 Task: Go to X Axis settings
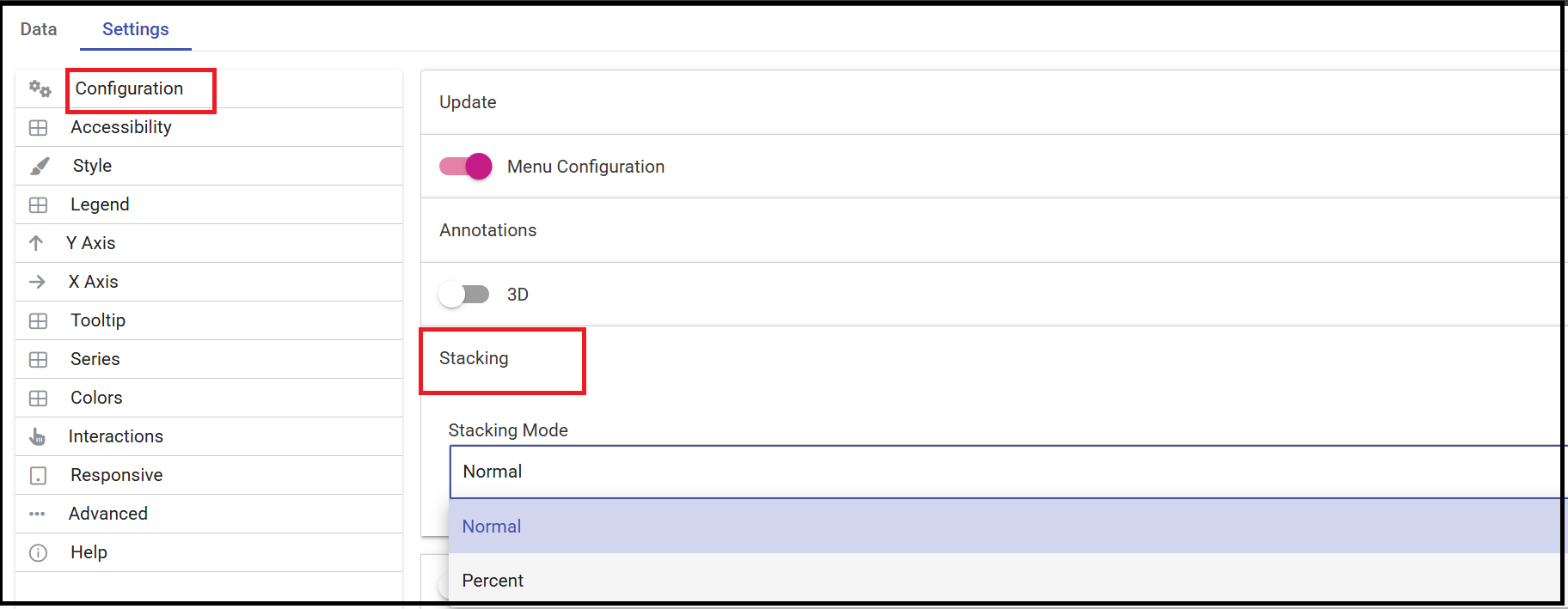pyautogui.click(x=209, y=282)
